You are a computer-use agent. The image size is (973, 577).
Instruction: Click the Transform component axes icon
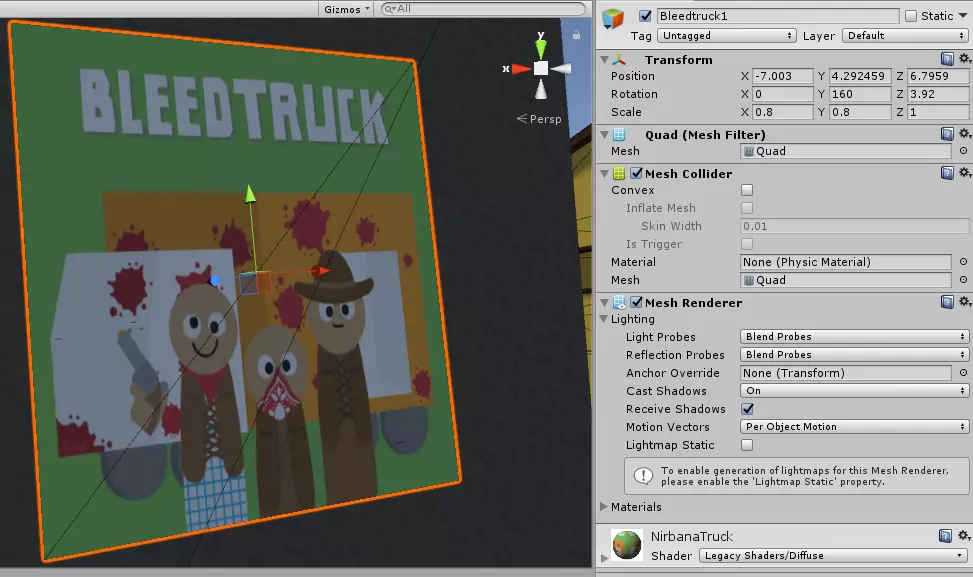(619, 60)
